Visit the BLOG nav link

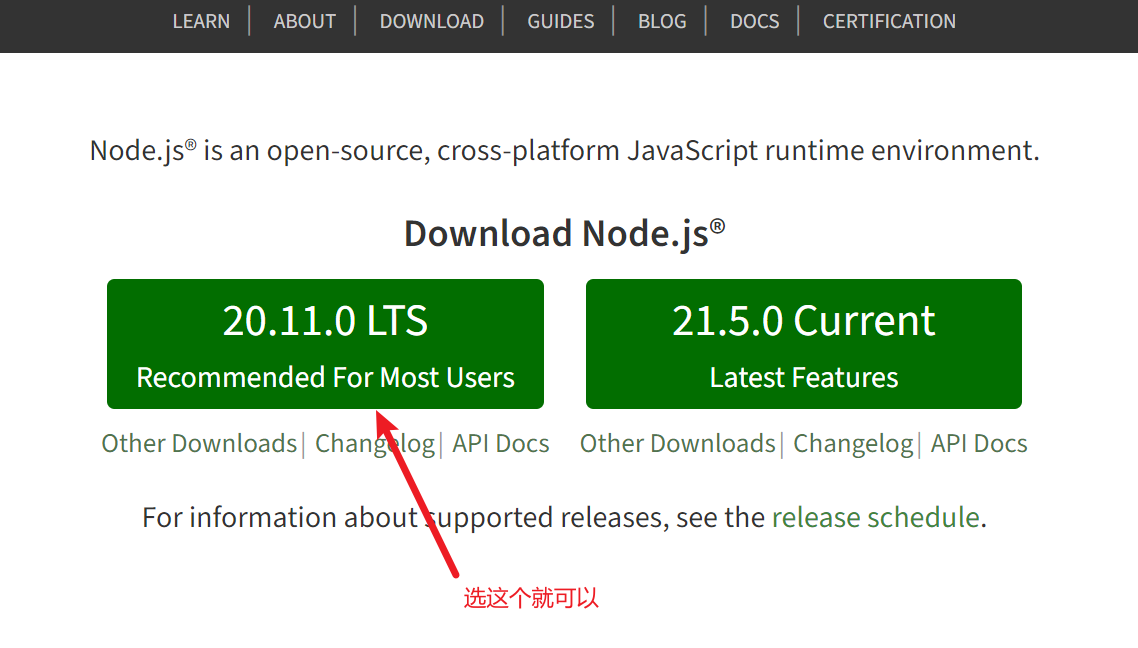tap(662, 21)
